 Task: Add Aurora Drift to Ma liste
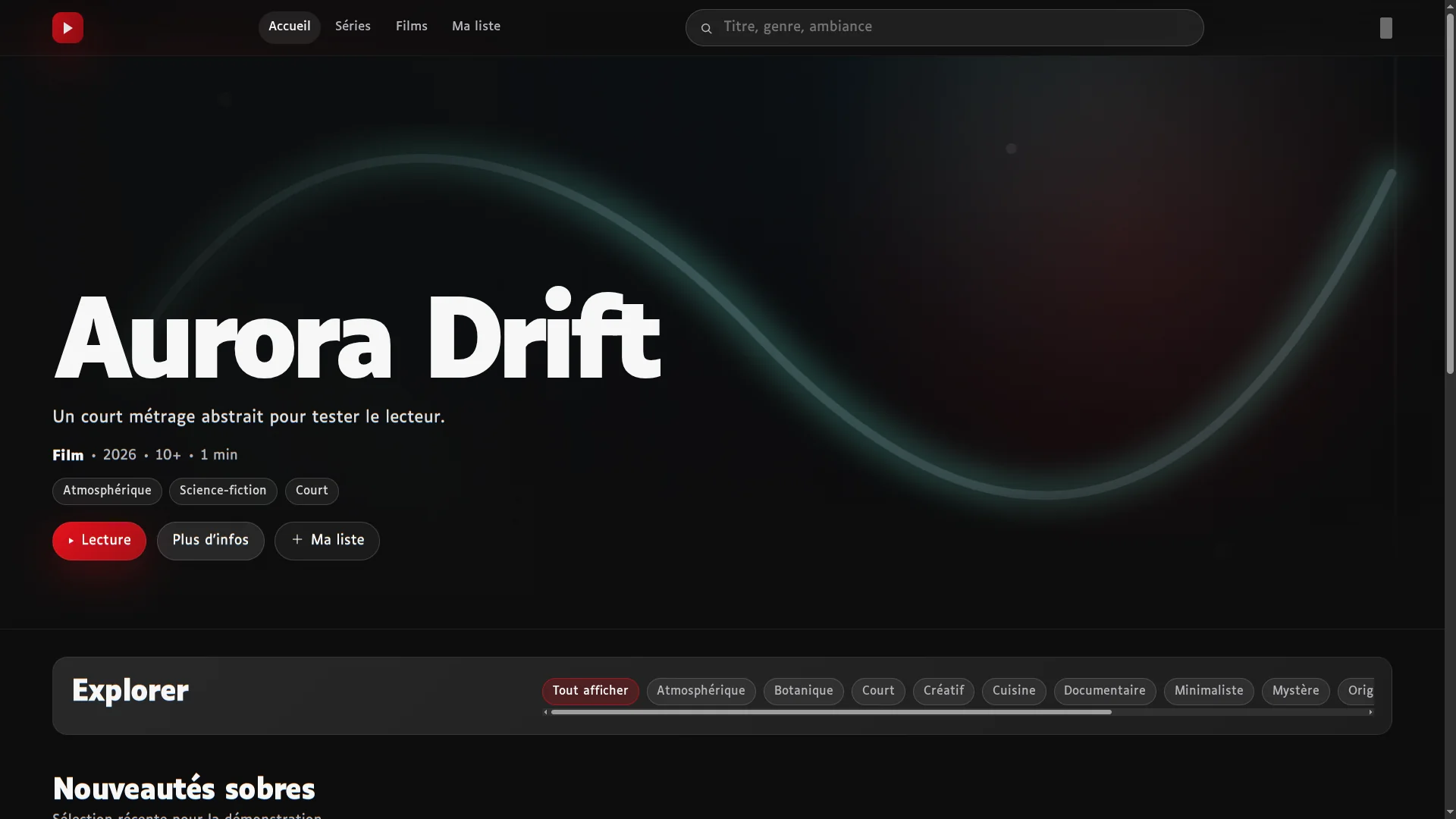tap(327, 541)
